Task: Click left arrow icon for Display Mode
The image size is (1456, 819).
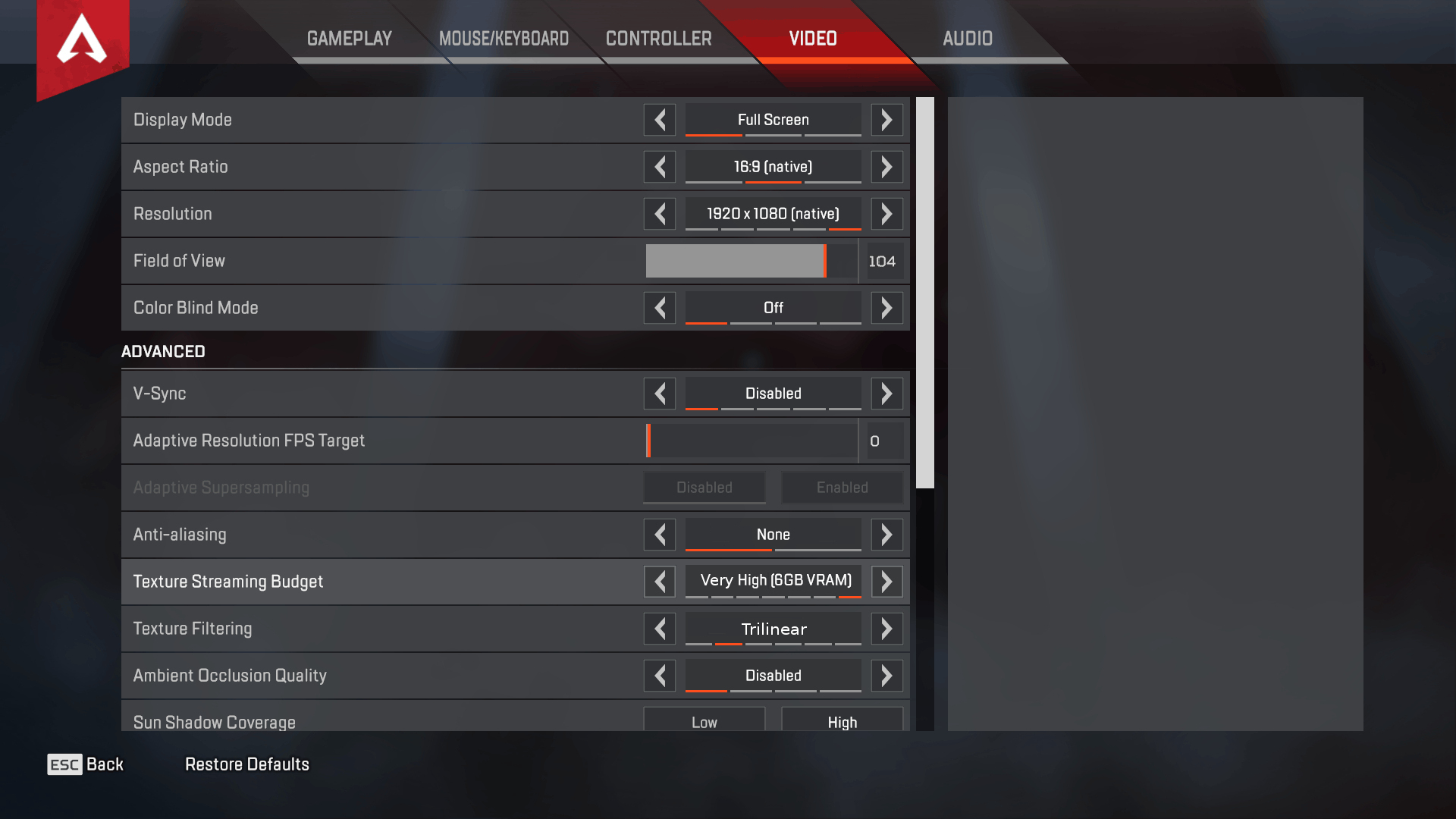Action: pos(660,119)
